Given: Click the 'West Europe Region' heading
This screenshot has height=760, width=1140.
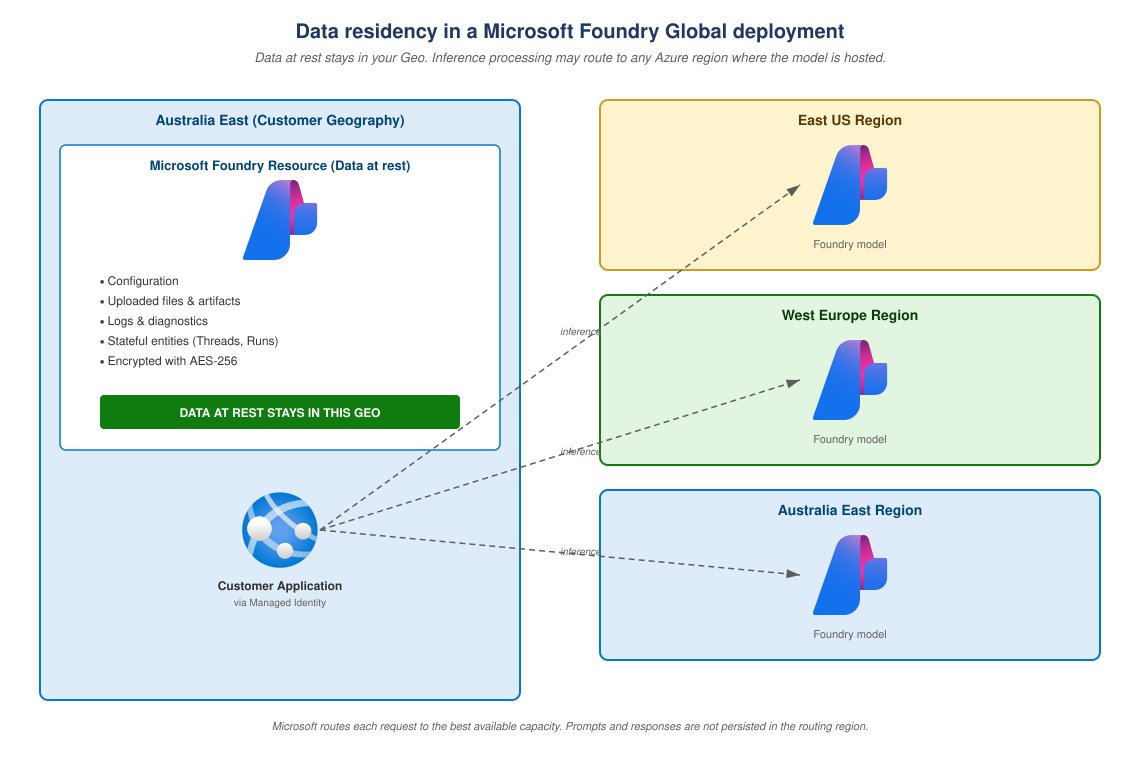Looking at the screenshot, I should [850, 316].
